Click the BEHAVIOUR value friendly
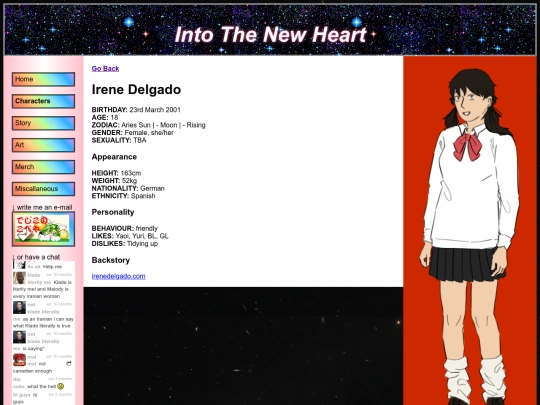This screenshot has width=540, height=405. [x=147, y=228]
